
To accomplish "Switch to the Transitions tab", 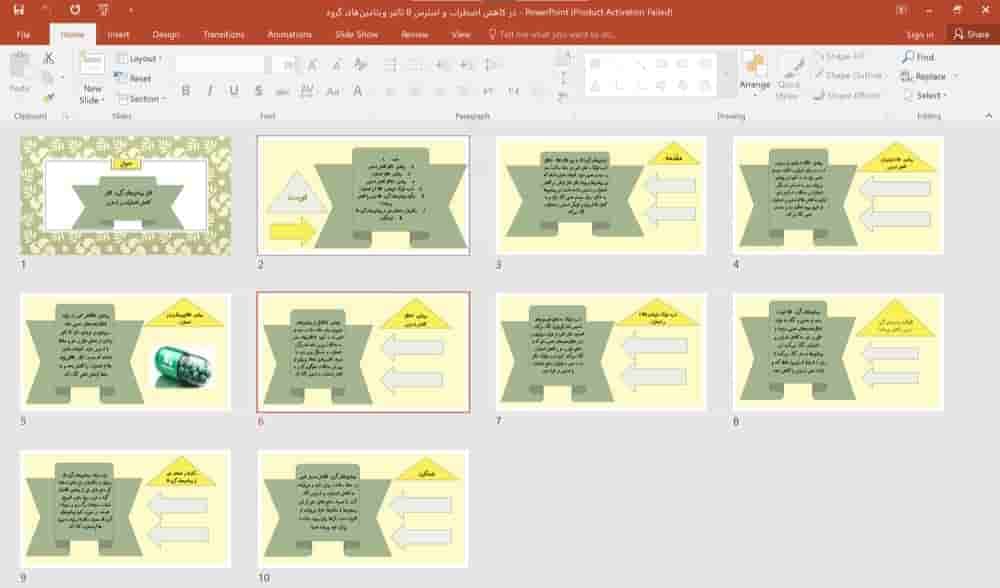I will [223, 34].
